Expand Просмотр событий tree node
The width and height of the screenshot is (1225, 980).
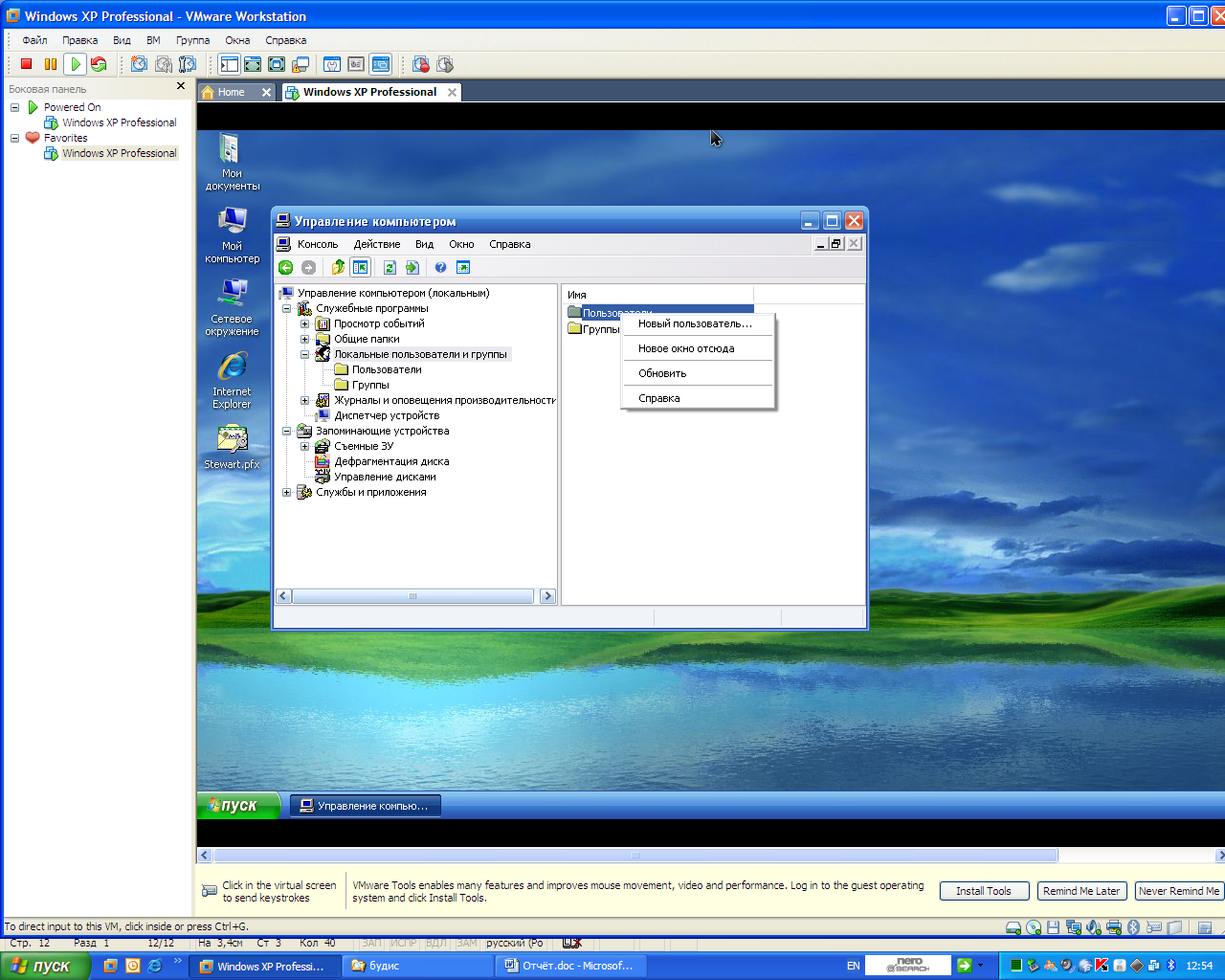(x=304, y=323)
